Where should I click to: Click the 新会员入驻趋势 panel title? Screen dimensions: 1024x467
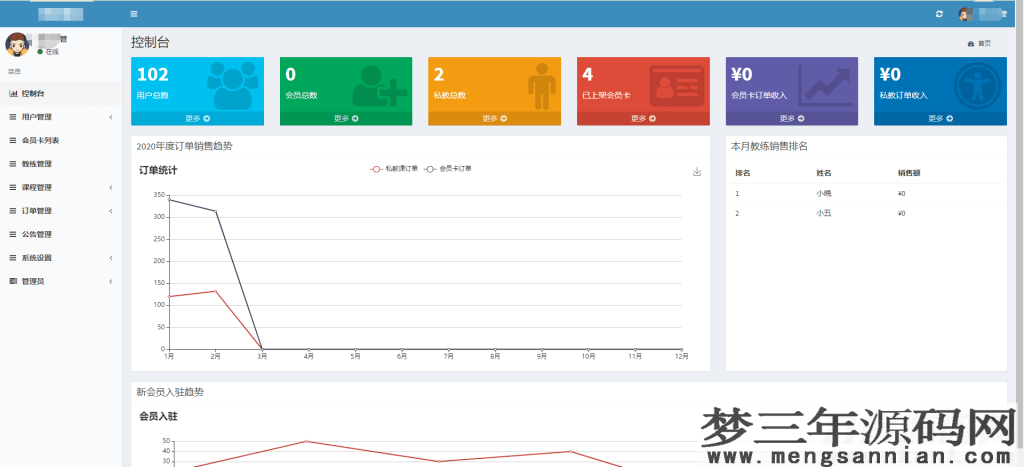[170, 393]
